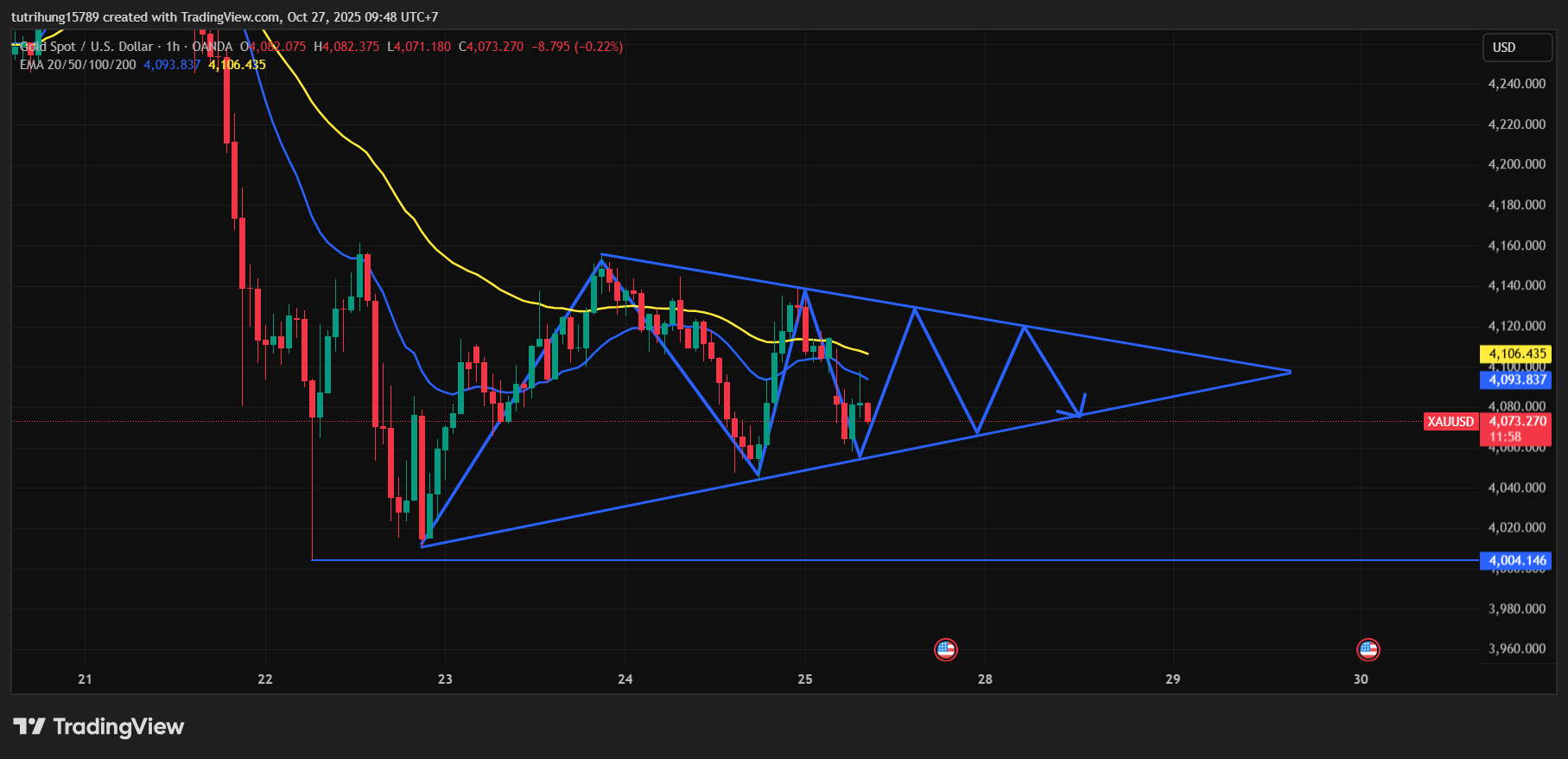Click the red XAUUSD symbol tag

pos(1451,422)
